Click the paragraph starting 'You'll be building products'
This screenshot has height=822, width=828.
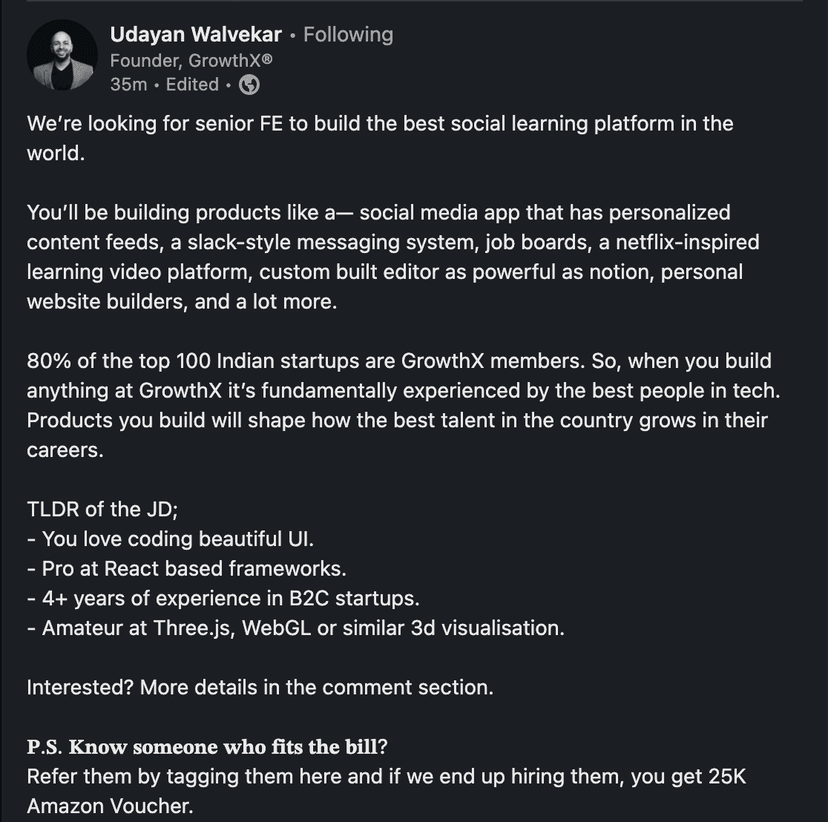380,256
